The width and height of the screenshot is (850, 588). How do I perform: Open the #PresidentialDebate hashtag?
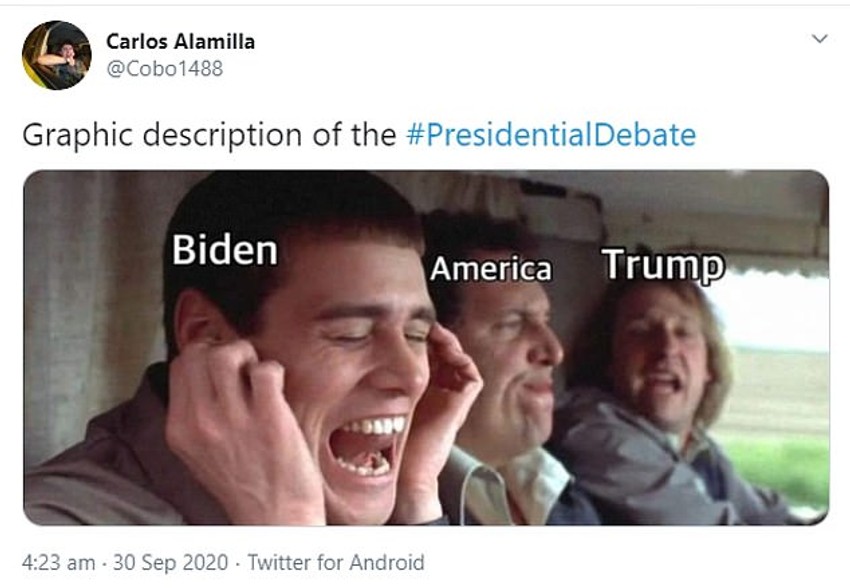(551, 135)
